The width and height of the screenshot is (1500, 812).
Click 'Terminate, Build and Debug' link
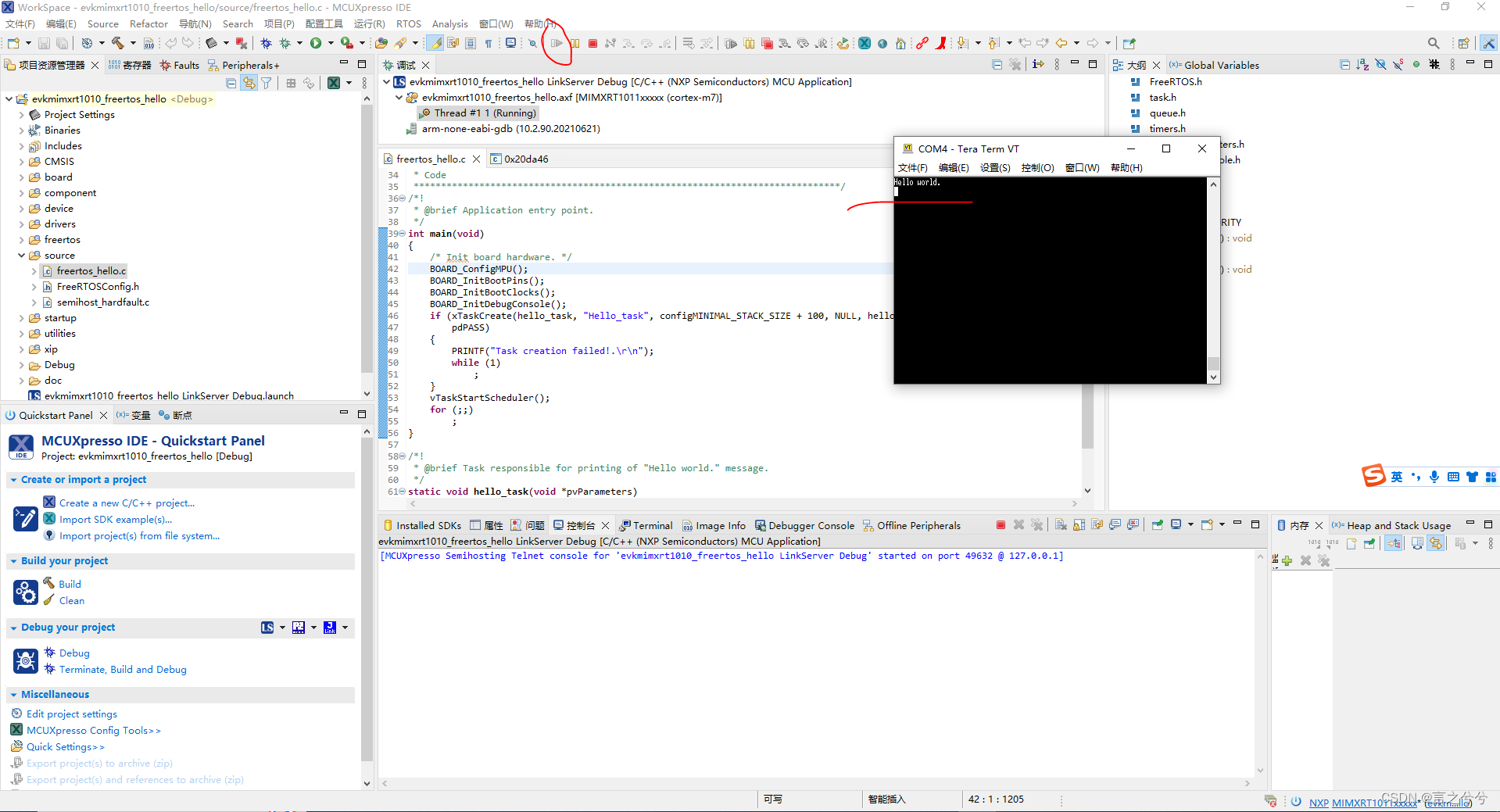coord(123,670)
